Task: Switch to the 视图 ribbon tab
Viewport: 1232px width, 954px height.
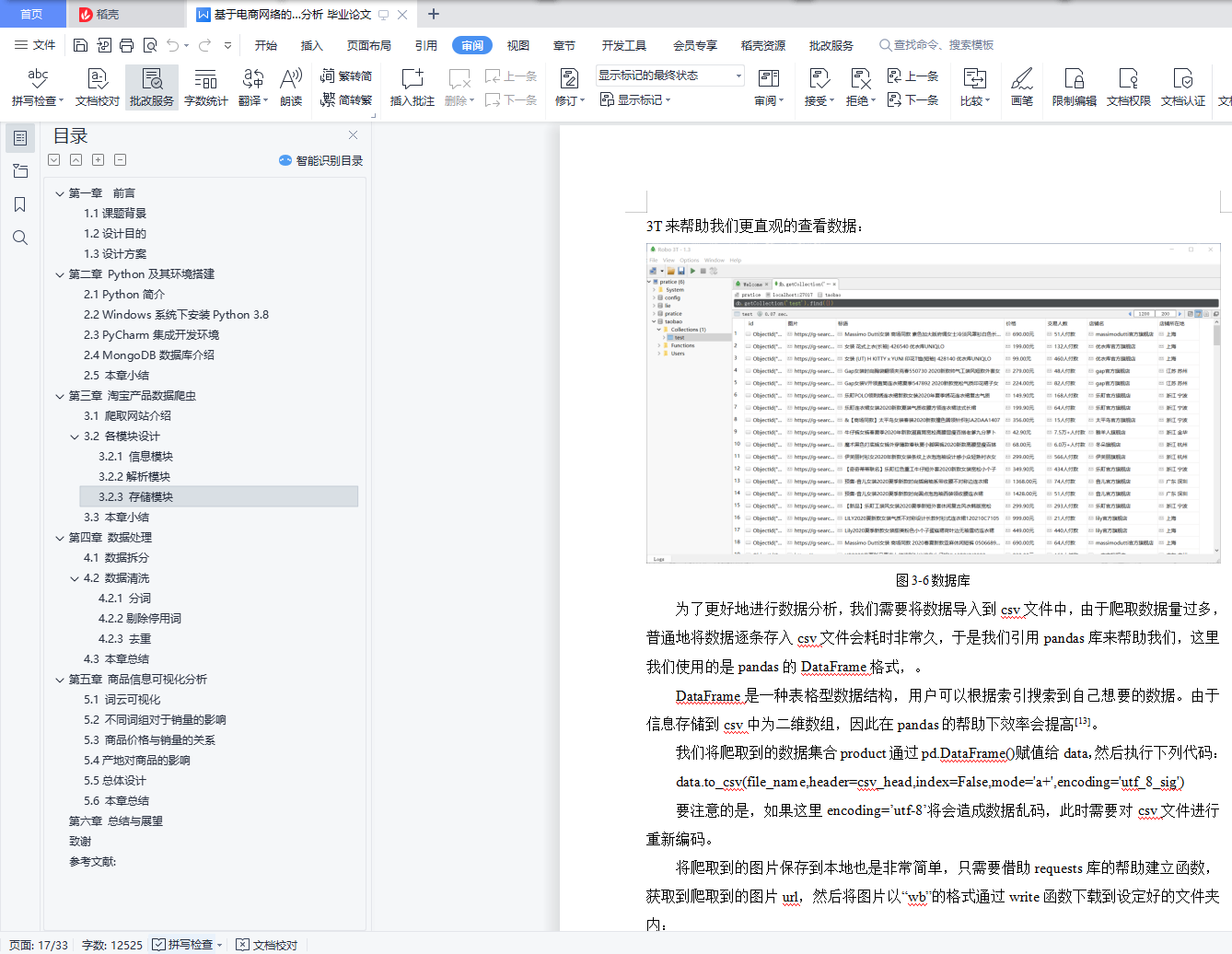Action: (x=518, y=45)
